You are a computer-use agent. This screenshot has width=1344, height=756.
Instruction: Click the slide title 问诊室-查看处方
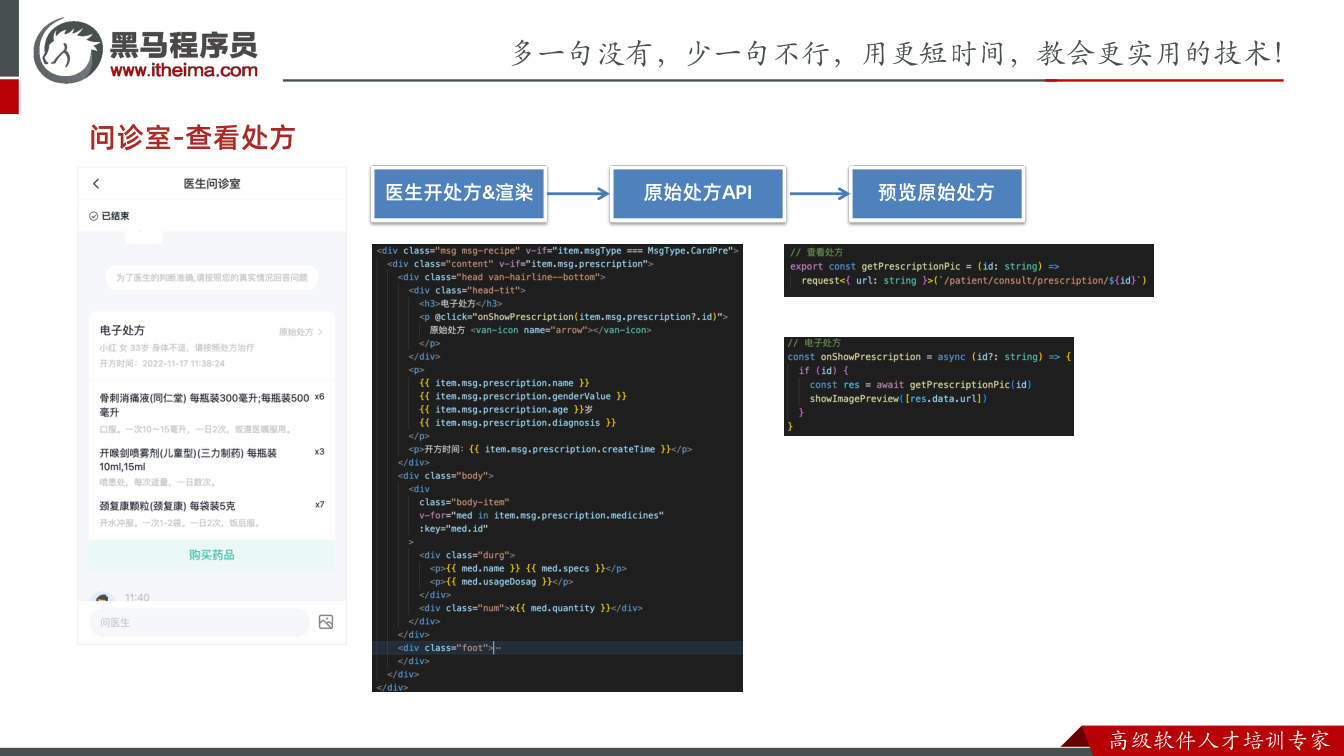192,138
